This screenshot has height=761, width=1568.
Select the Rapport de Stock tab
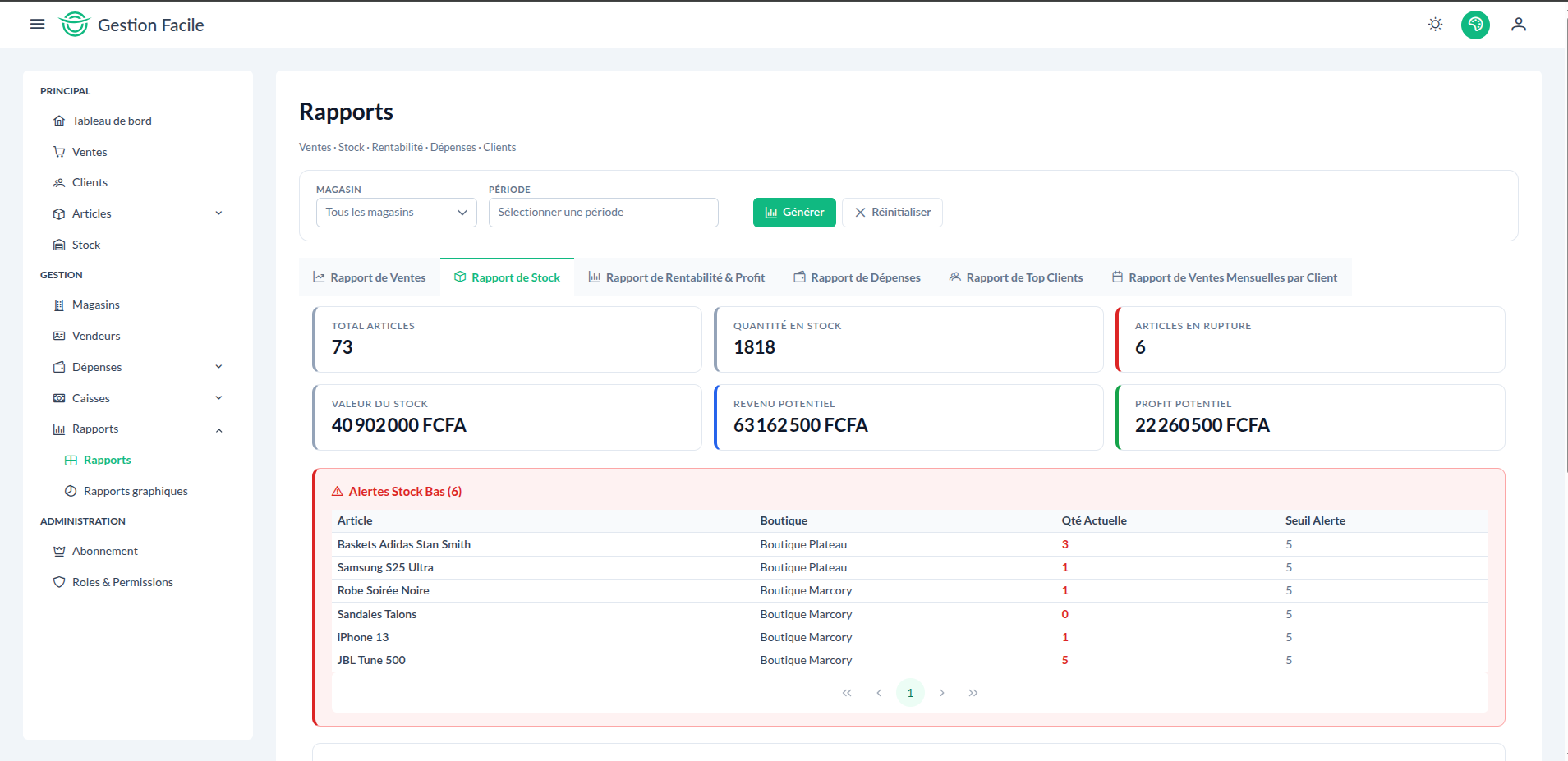508,277
